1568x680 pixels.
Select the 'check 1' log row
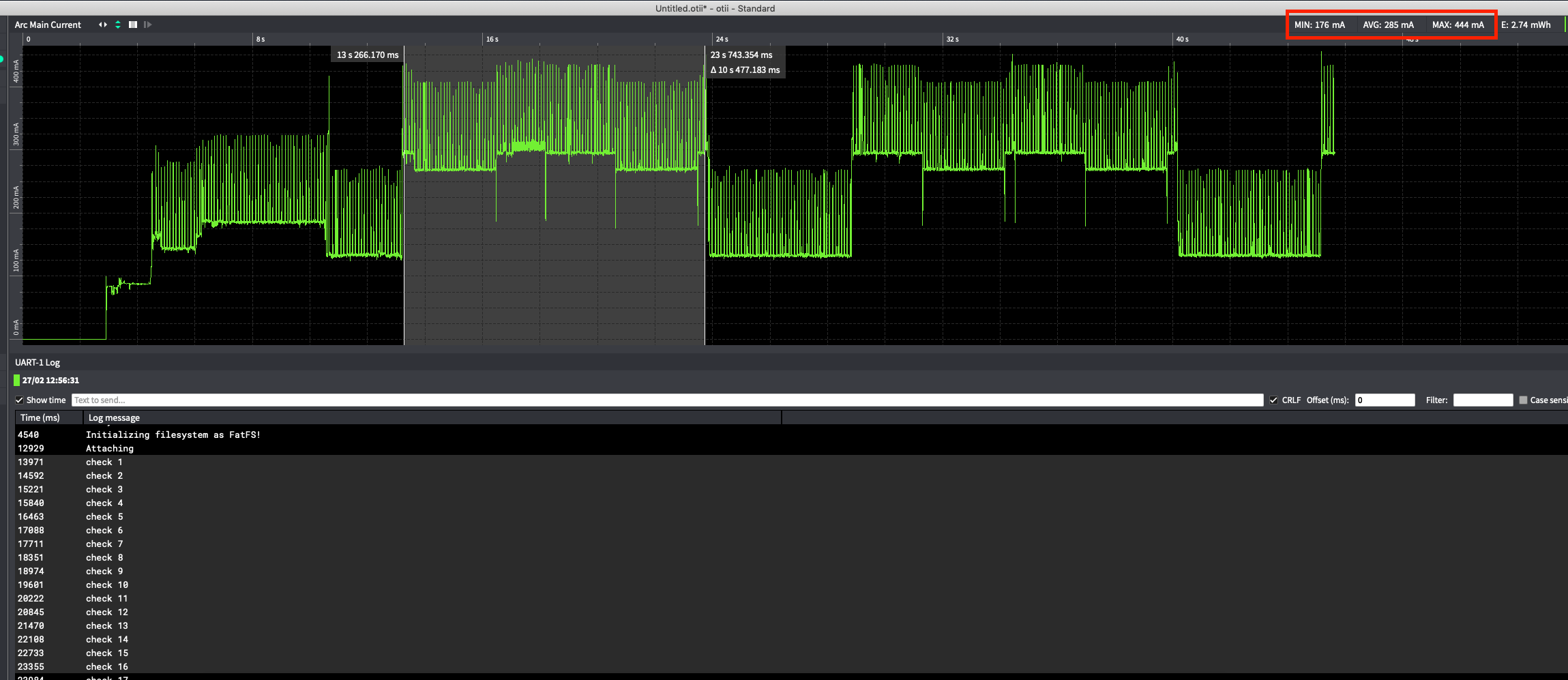tap(791, 462)
